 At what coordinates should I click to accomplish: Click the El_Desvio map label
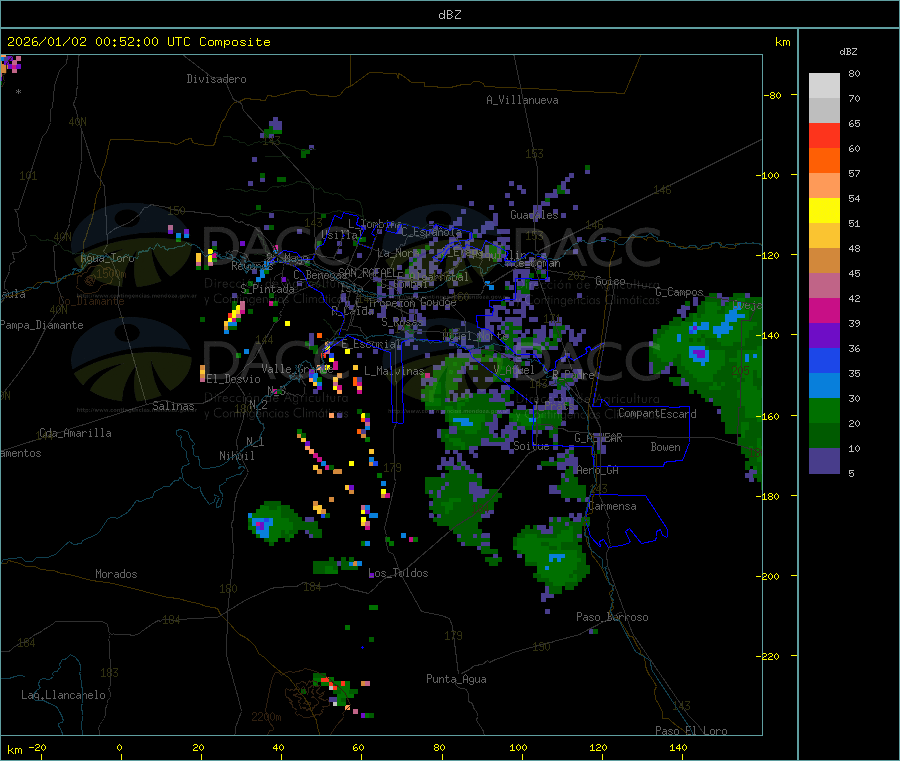coord(233,379)
